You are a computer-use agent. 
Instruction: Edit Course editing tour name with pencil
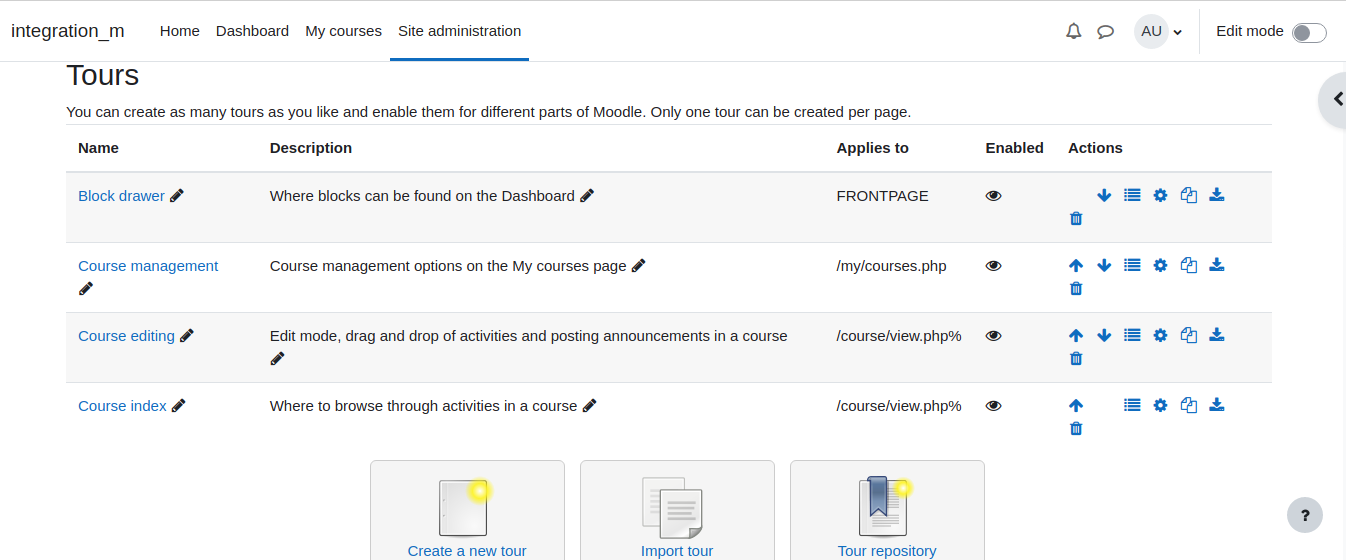click(x=187, y=336)
